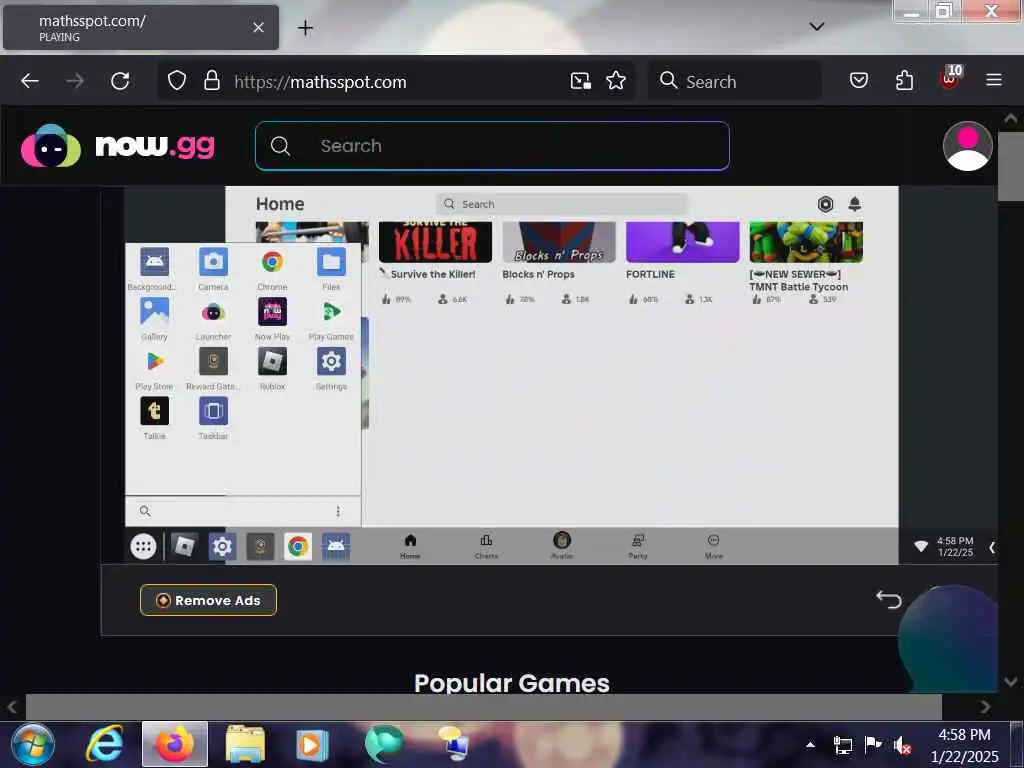Viewport: 1024px width, 768px height.
Task: Open the drawer's three-dot options menu
Action: click(x=338, y=511)
